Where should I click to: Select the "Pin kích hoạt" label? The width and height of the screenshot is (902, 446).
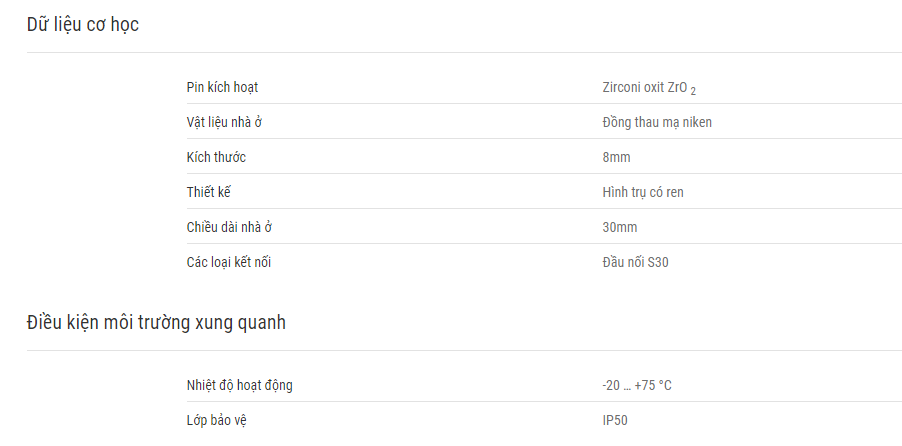(x=222, y=87)
